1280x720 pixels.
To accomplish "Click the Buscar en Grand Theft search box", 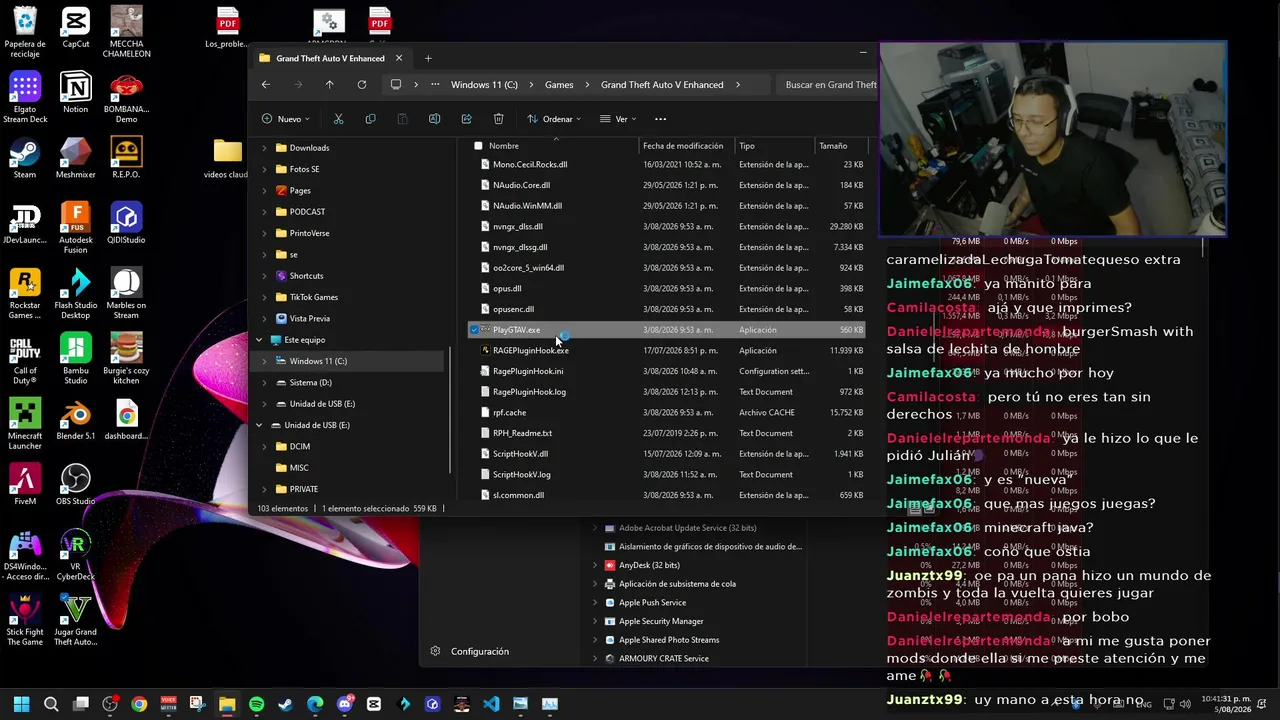I will click(x=828, y=85).
